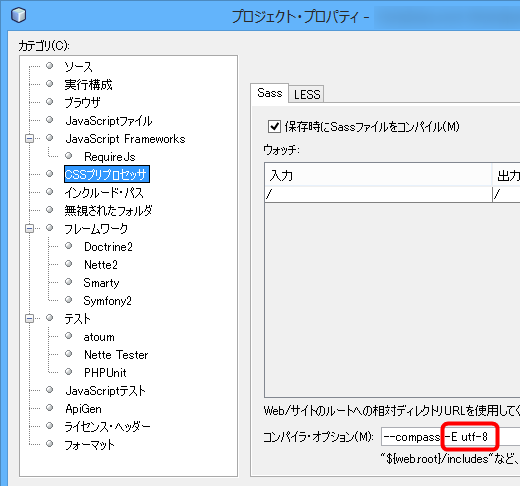
Task: Open the ブラウザ category
Action: point(82,102)
